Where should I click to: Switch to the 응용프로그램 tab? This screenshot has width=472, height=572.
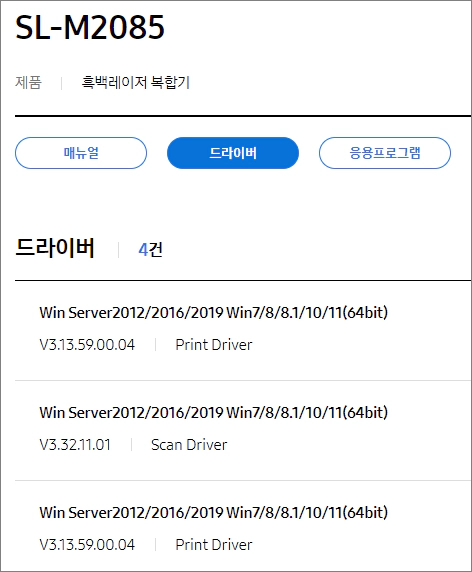tap(385, 153)
